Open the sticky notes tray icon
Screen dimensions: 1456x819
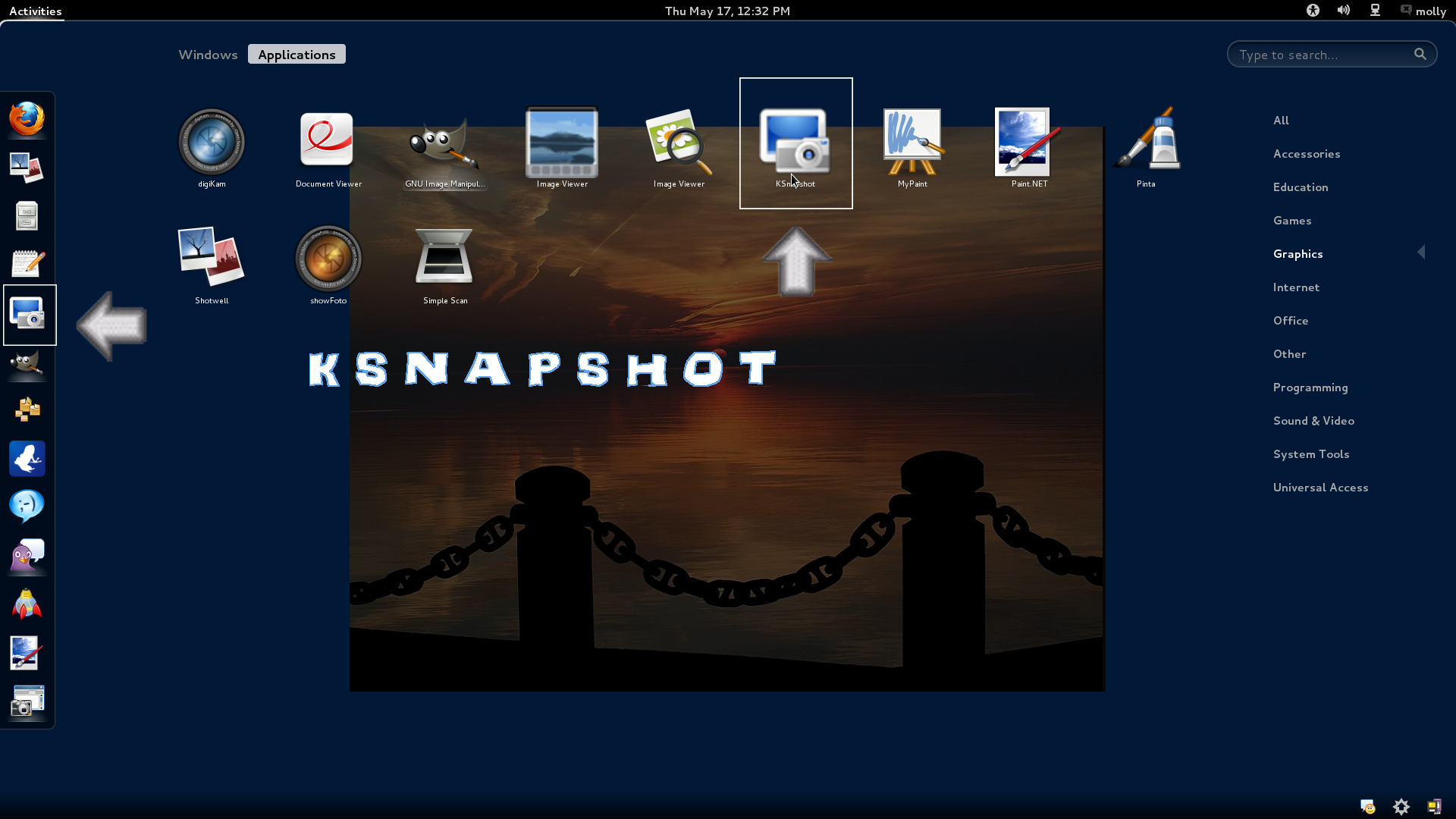point(1434,807)
